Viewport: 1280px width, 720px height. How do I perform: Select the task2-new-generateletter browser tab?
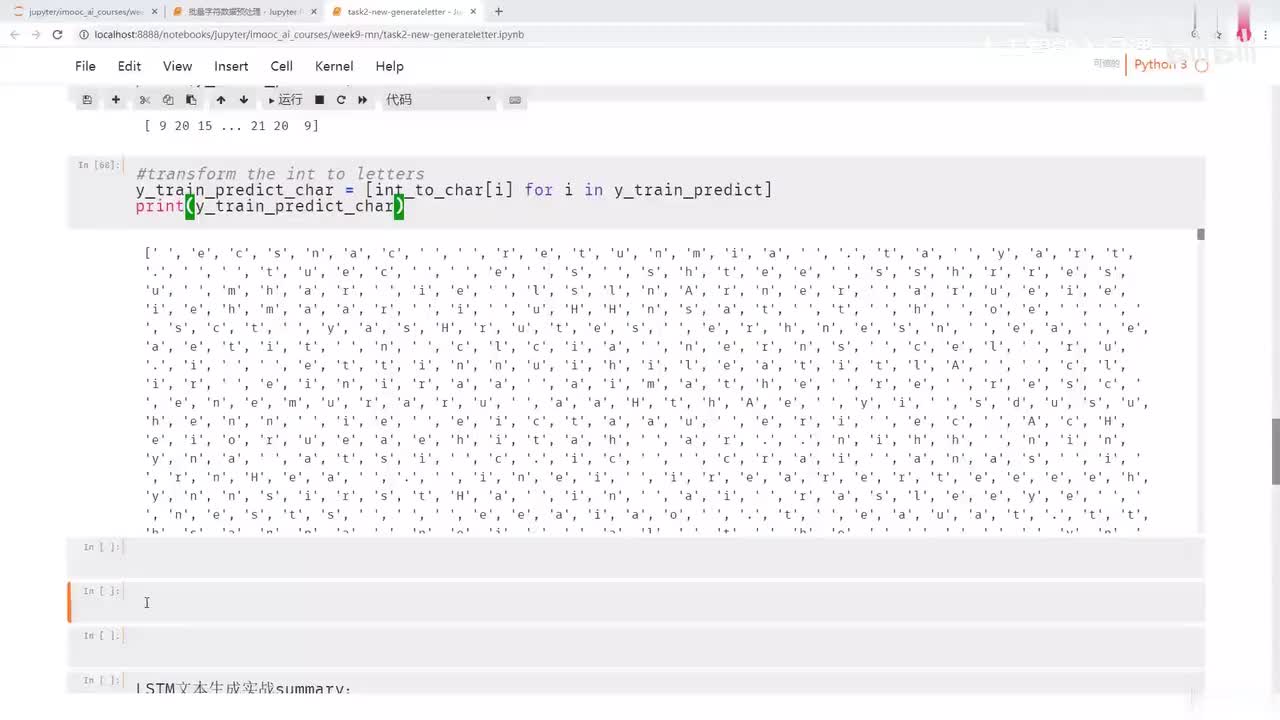[404, 12]
